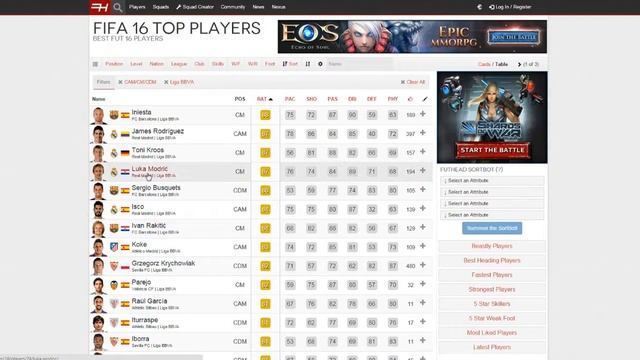Open the News menu

click(258, 7)
